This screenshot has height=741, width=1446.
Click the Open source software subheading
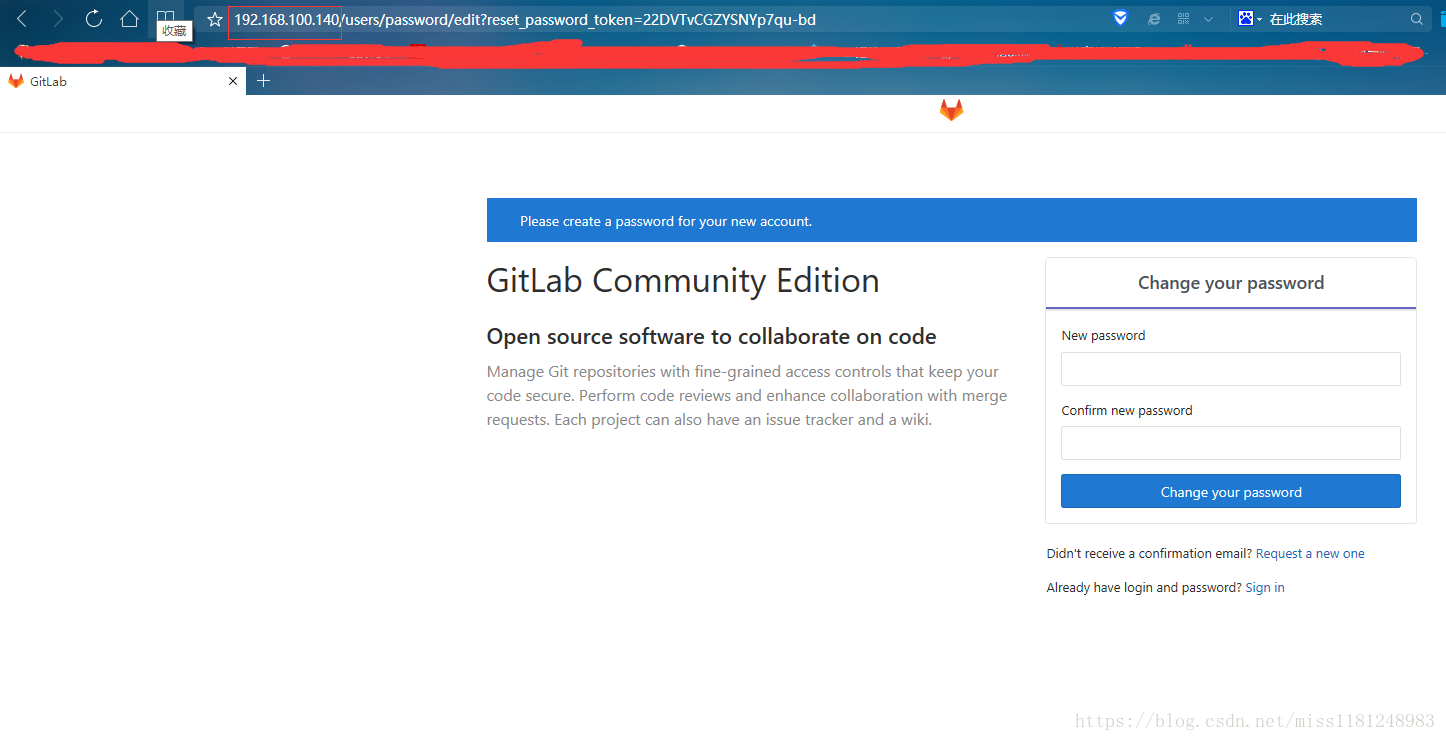pyautogui.click(x=711, y=336)
